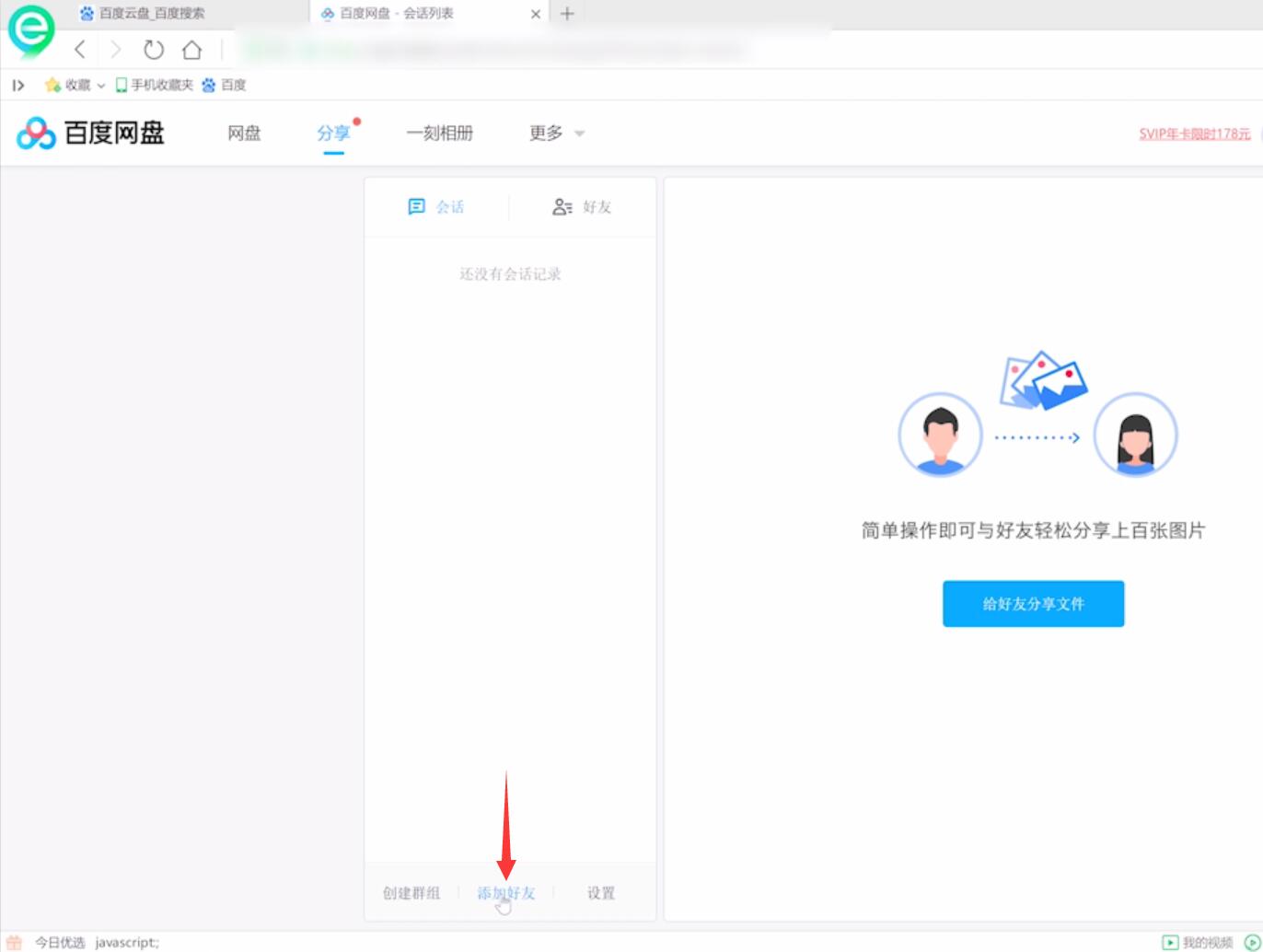
Task: Open a new browser tab
Action: (x=567, y=14)
